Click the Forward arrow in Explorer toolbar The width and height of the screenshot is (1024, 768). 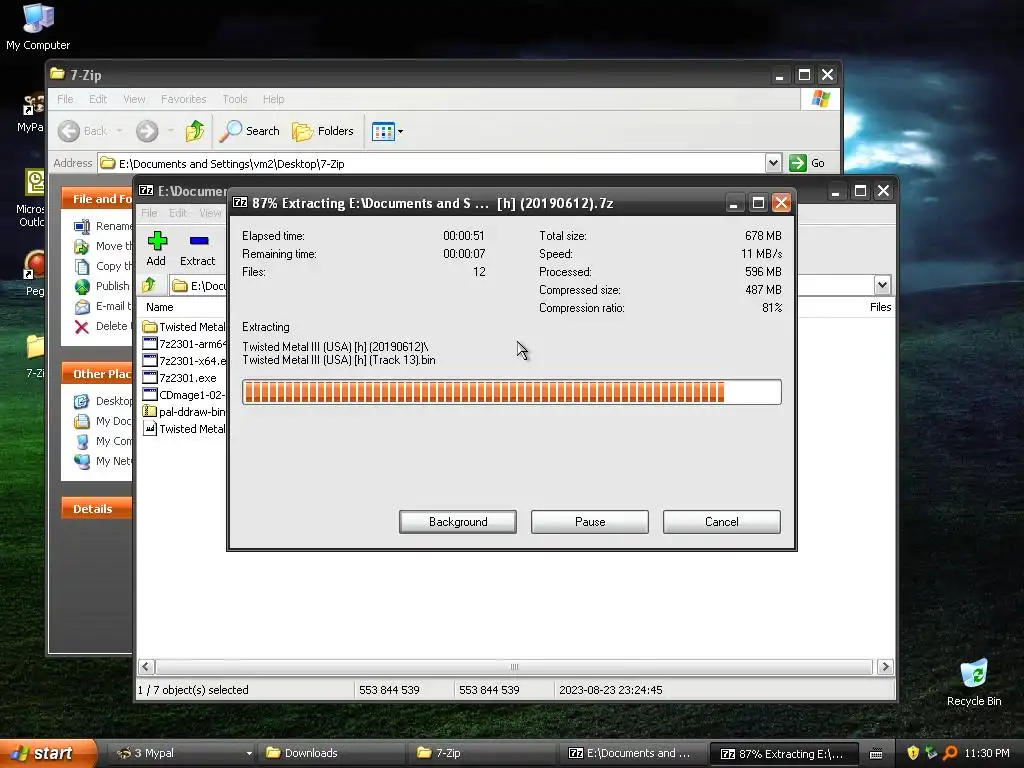147,131
